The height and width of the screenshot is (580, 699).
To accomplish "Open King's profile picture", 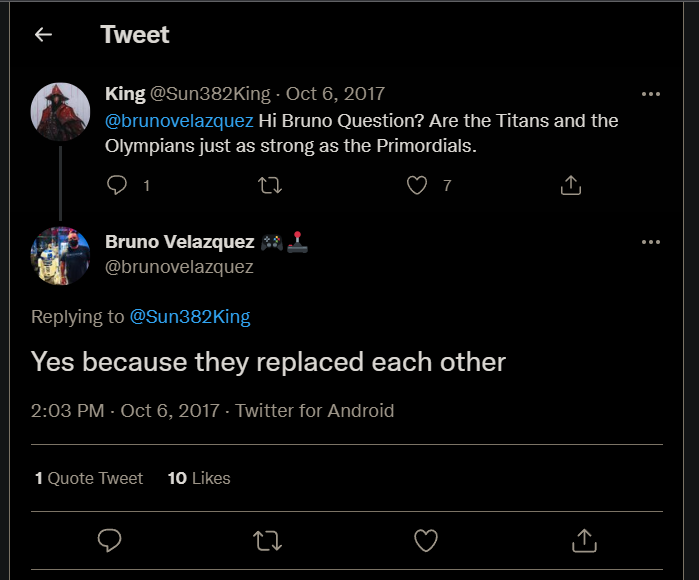I will tap(61, 113).
